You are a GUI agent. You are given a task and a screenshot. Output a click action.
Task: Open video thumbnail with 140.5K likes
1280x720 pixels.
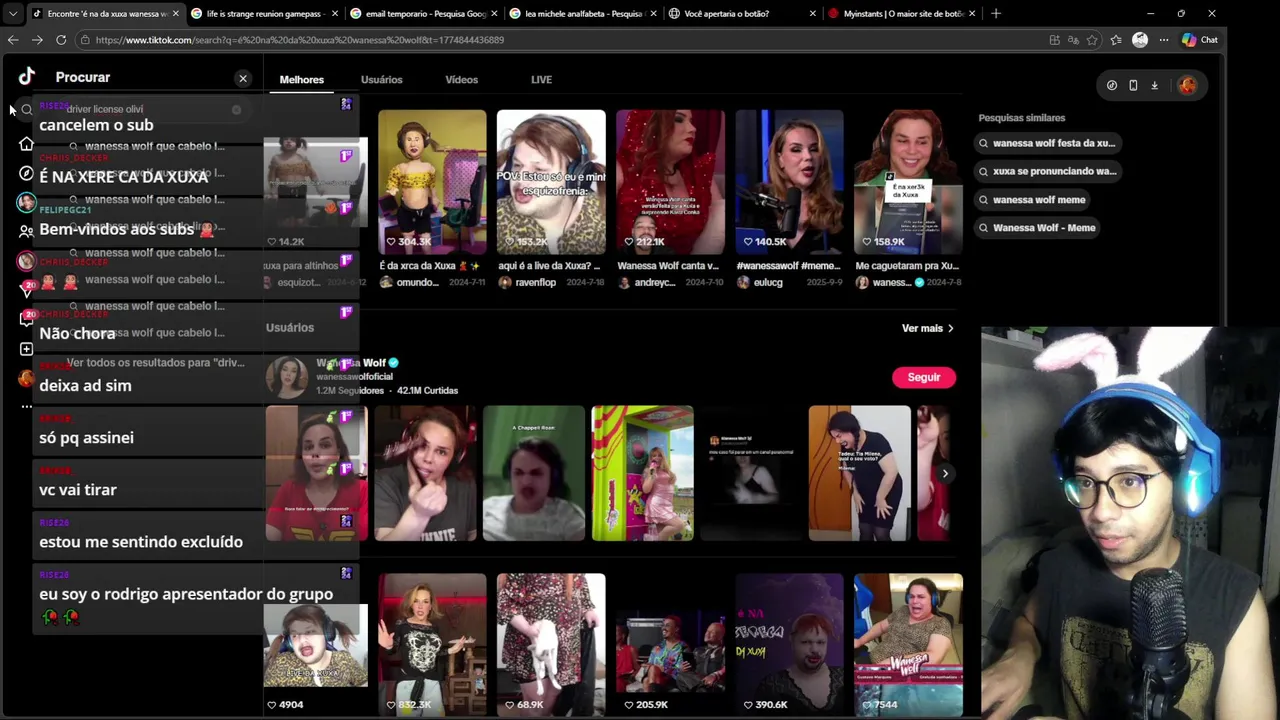pyautogui.click(x=789, y=182)
